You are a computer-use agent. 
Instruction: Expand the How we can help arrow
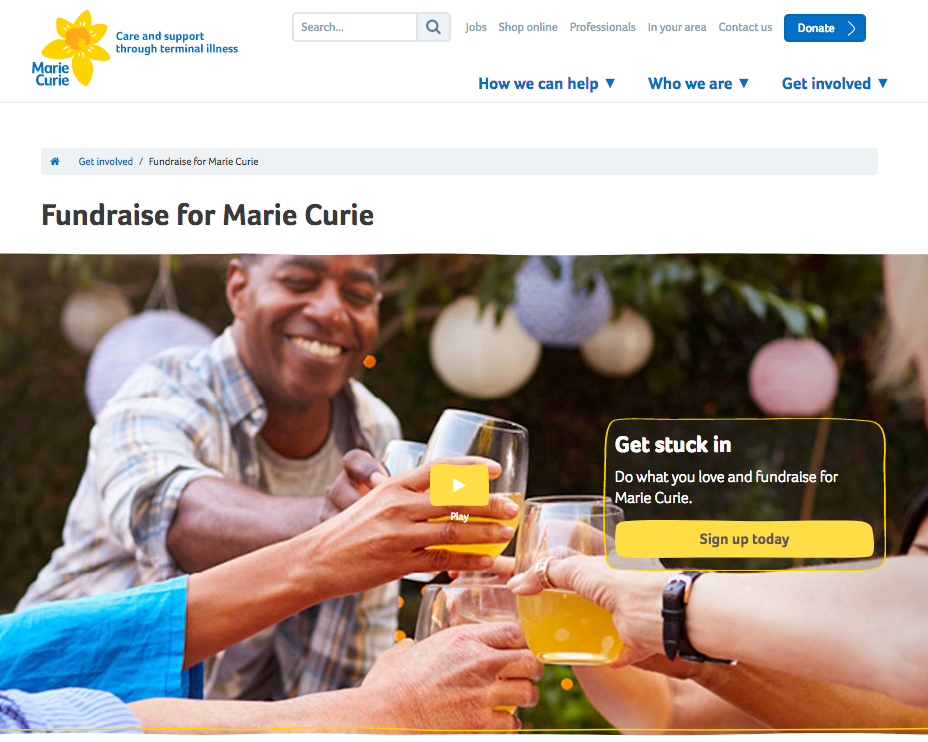pyautogui.click(x=610, y=83)
